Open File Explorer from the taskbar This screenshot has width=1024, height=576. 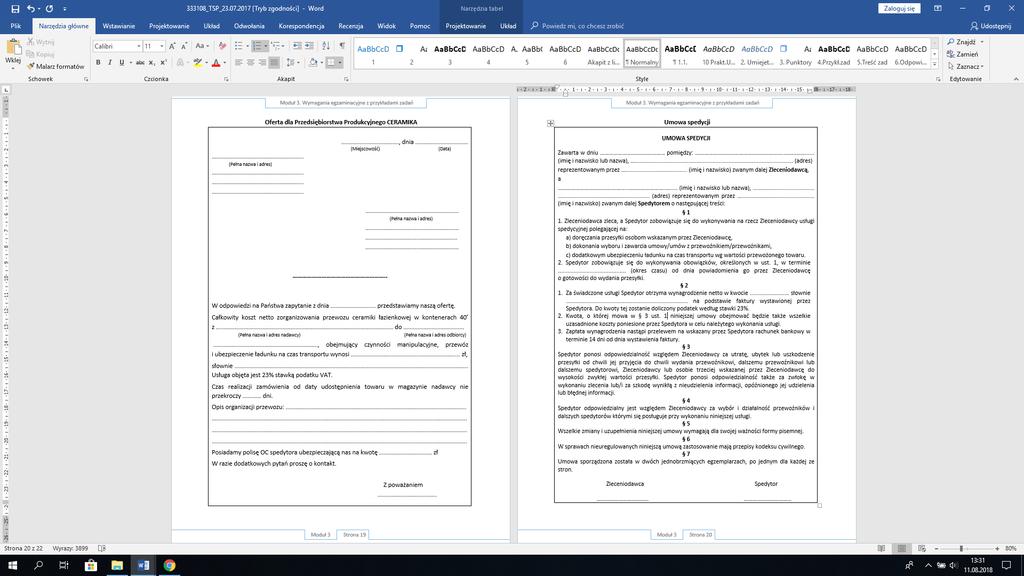pos(117,566)
